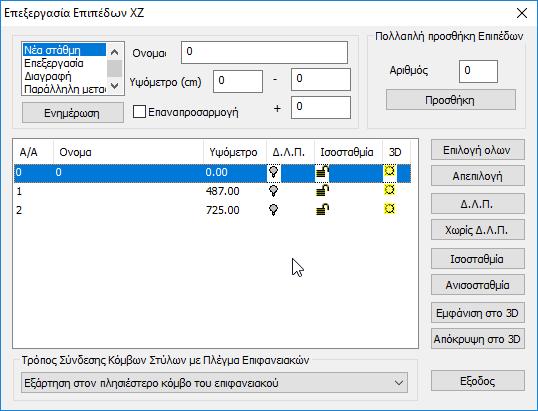Close the Επεξεργασία Επιπέδων XZ dialog
538x411 pixels.
[x=522, y=13]
